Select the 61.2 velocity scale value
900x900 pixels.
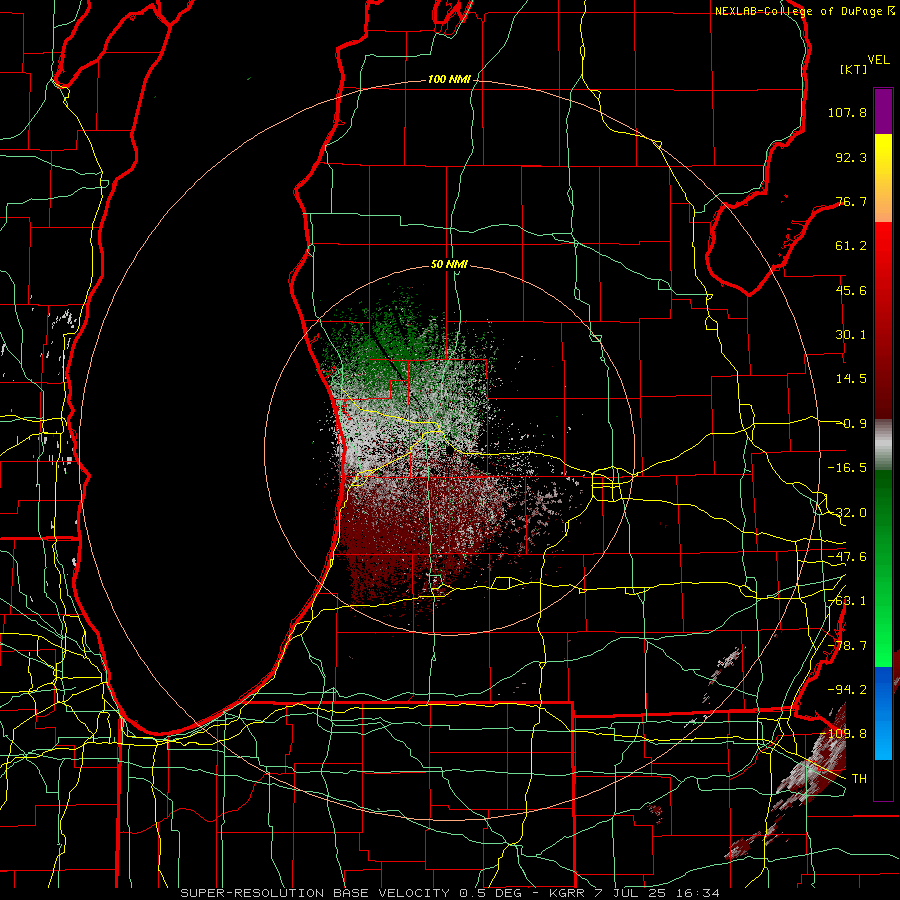coord(851,246)
